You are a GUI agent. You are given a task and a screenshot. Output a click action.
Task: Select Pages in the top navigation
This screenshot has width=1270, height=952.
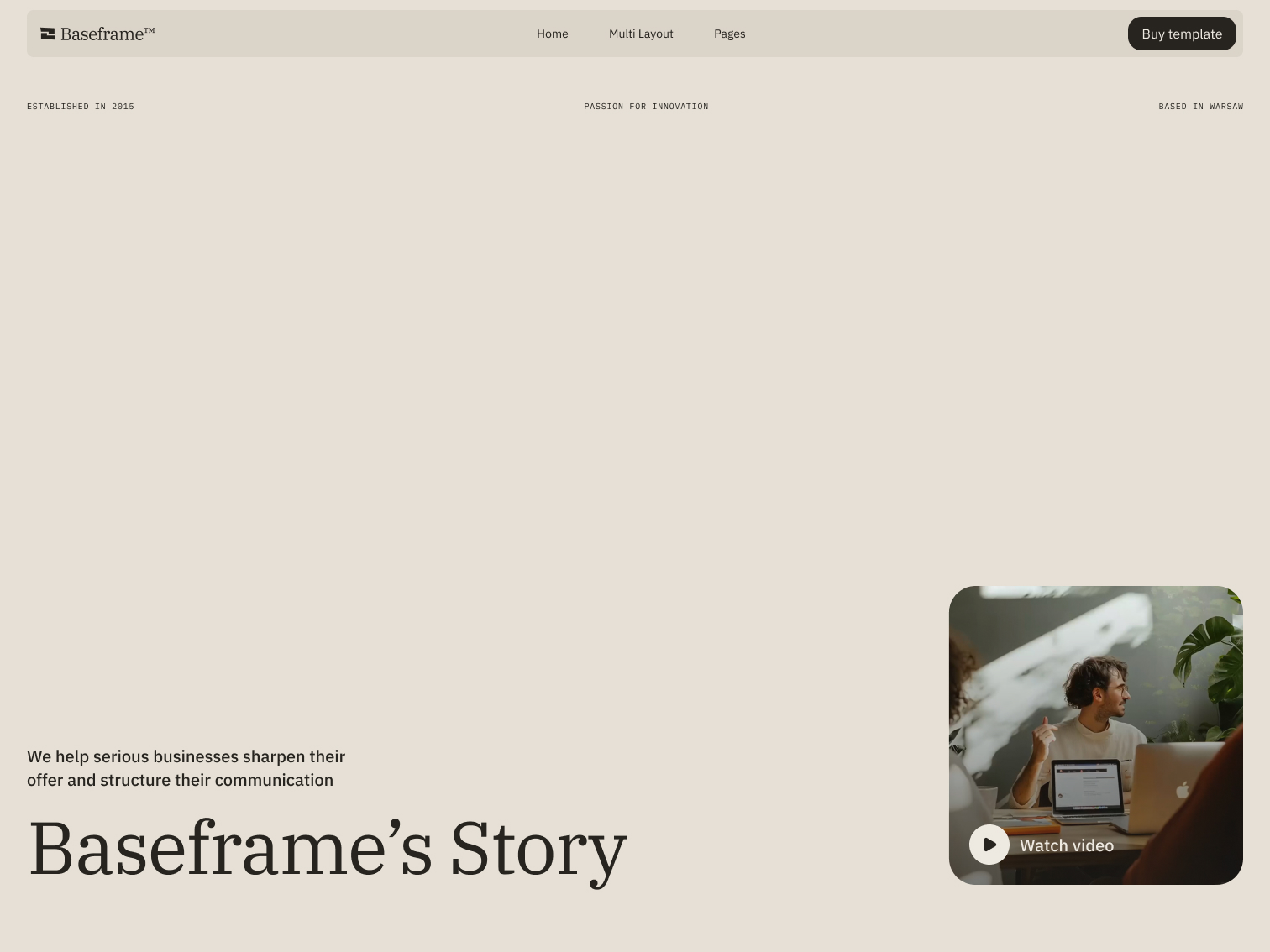[729, 34]
